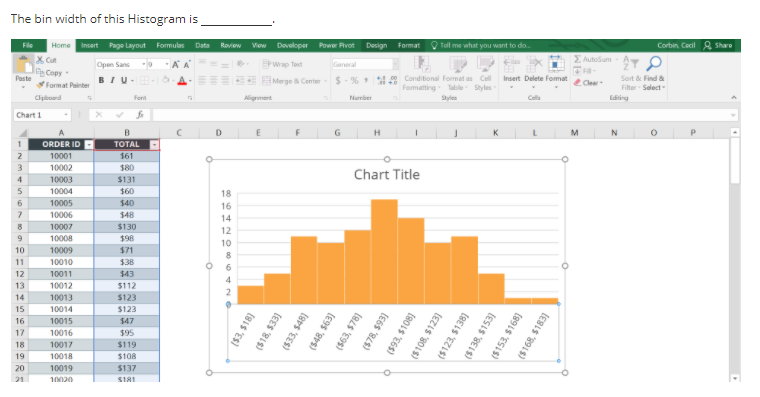Open the File tab
This screenshot has width=760, height=397.
pyautogui.click(x=28, y=45)
